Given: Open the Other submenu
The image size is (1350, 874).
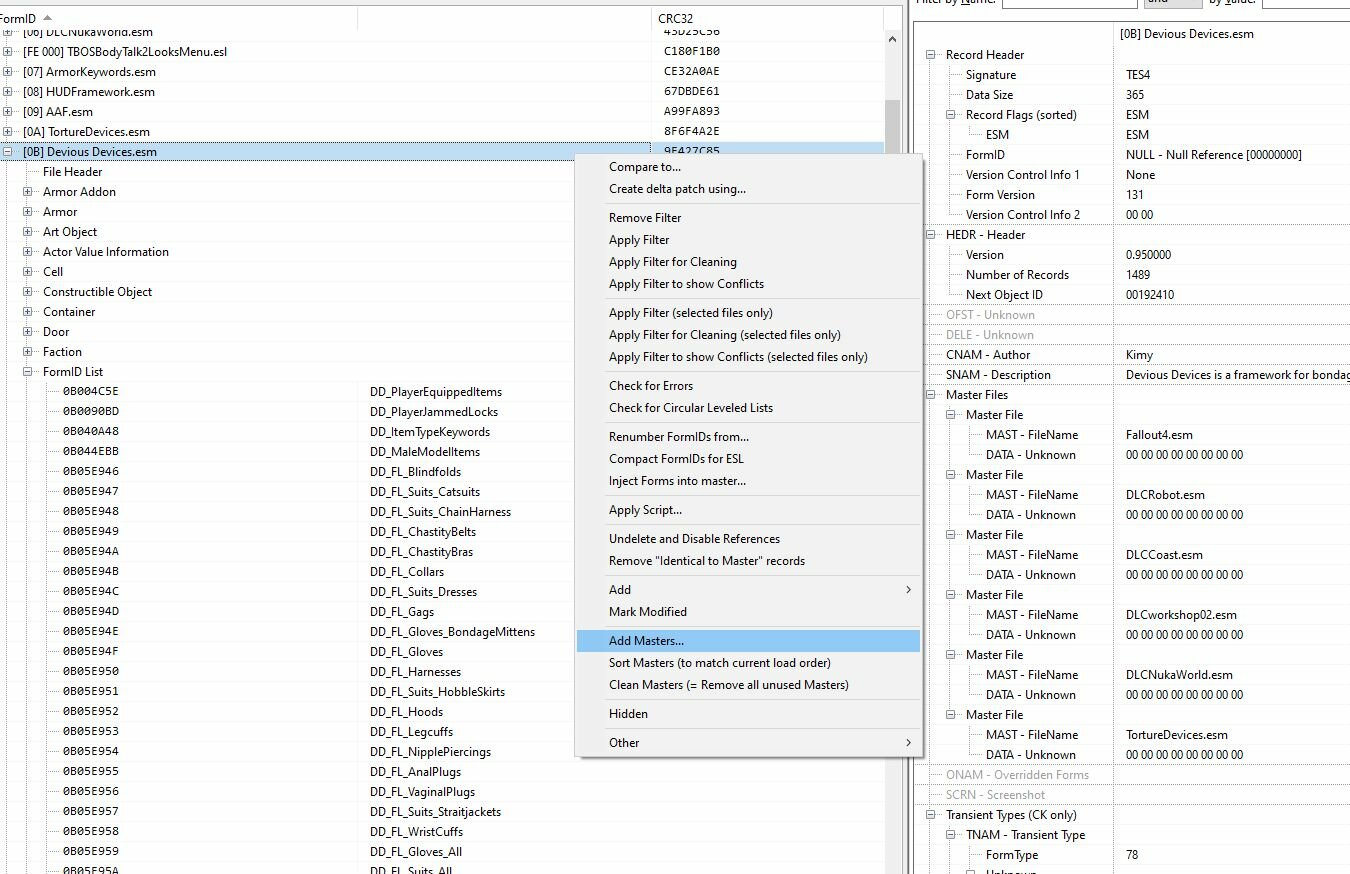Looking at the screenshot, I should point(748,743).
